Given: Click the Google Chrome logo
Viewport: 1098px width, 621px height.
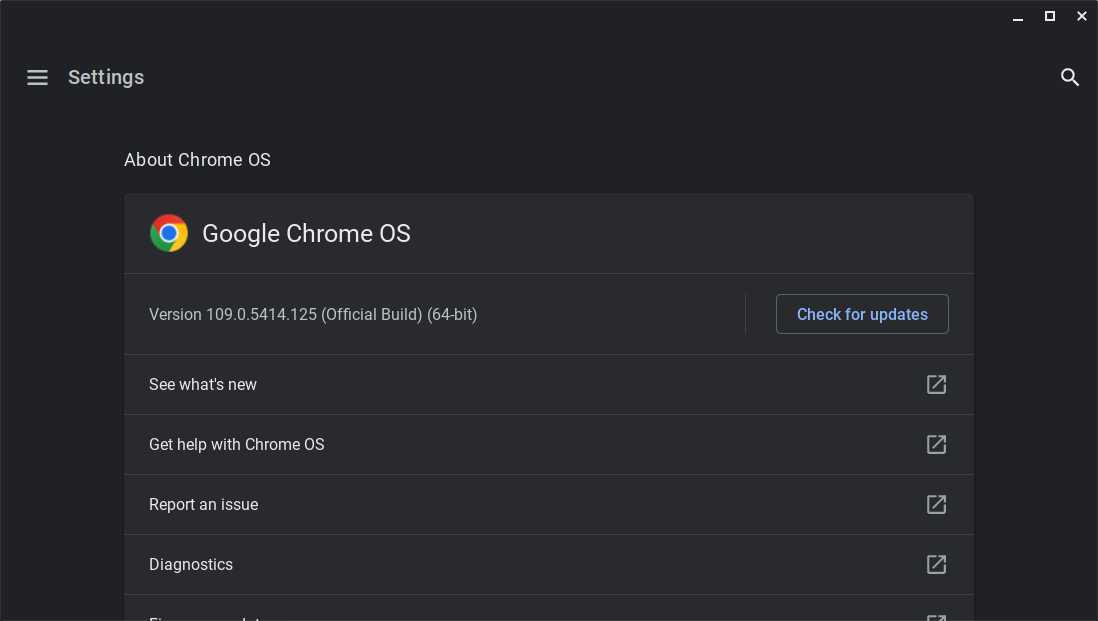Looking at the screenshot, I should point(169,233).
